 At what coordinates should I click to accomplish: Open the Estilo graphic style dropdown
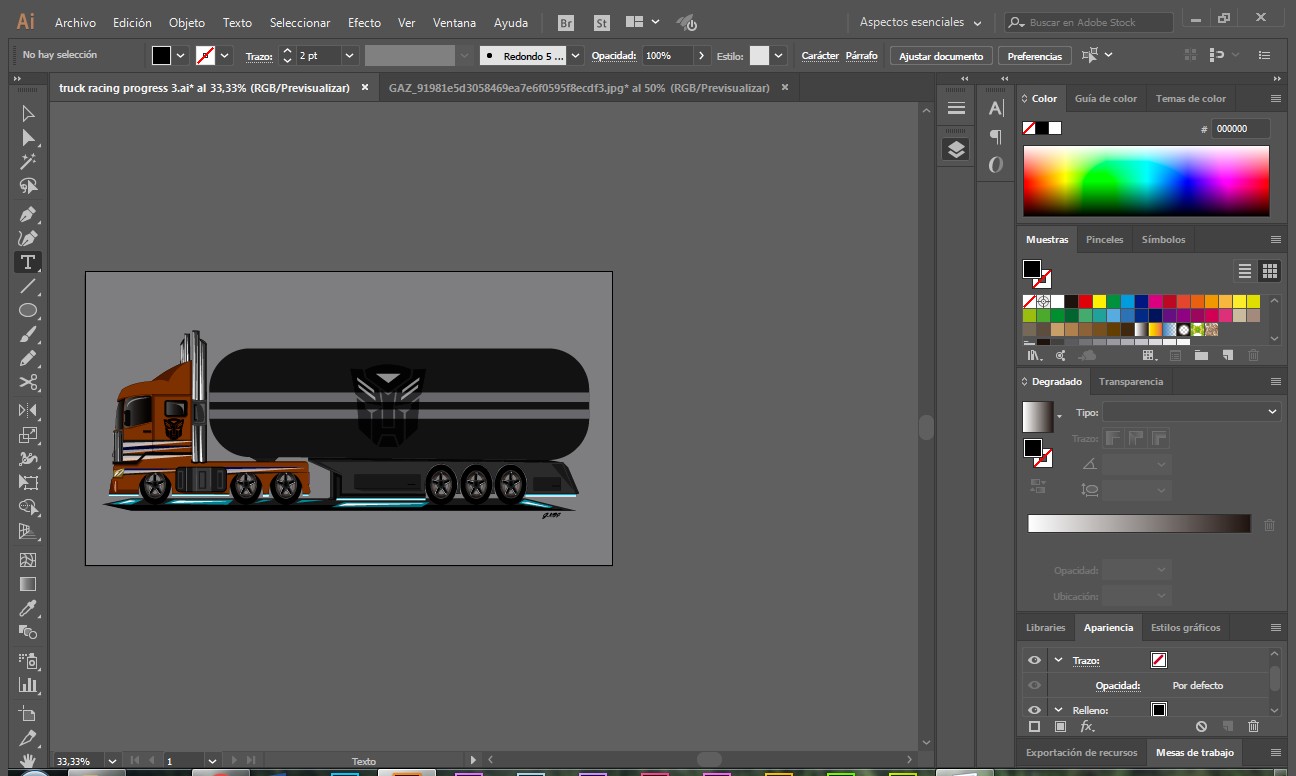tap(778, 56)
